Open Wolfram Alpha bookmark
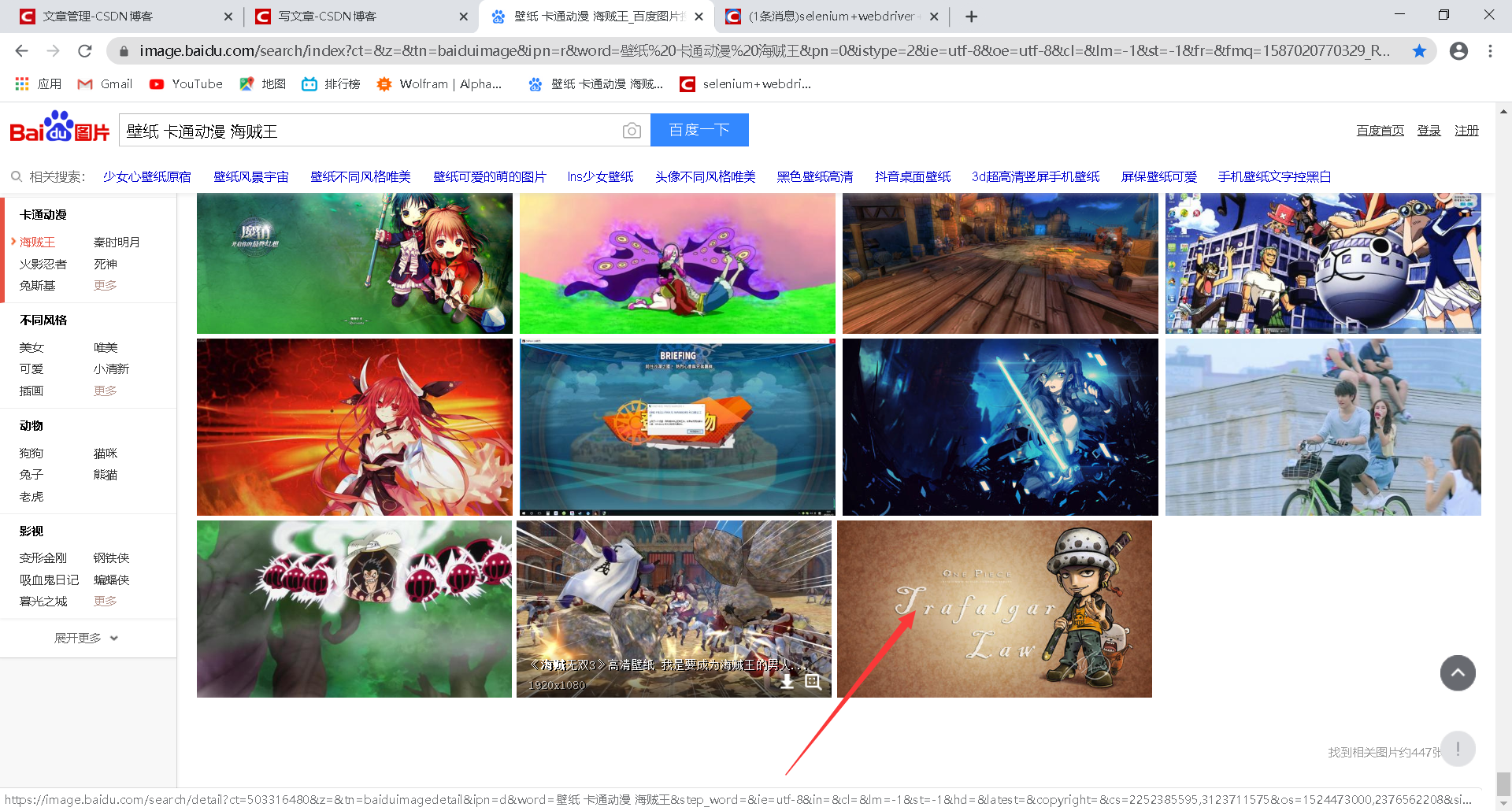Screen dimensions: 1512x811 tap(439, 84)
